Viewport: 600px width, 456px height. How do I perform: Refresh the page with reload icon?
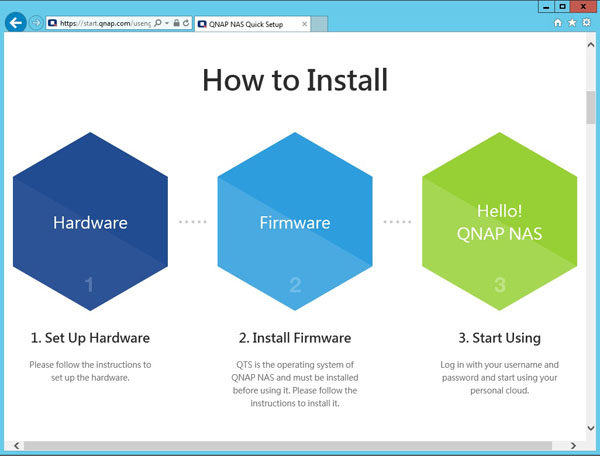tap(186, 23)
